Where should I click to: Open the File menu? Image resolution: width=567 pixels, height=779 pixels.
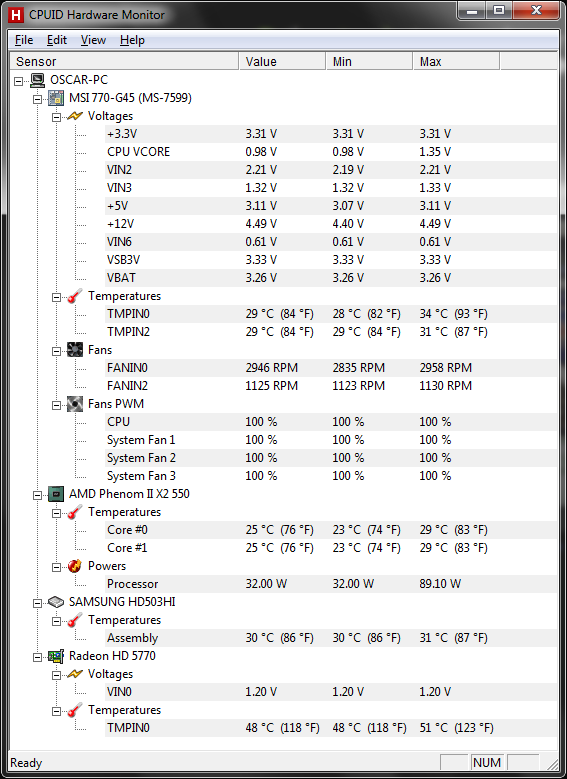pos(24,40)
